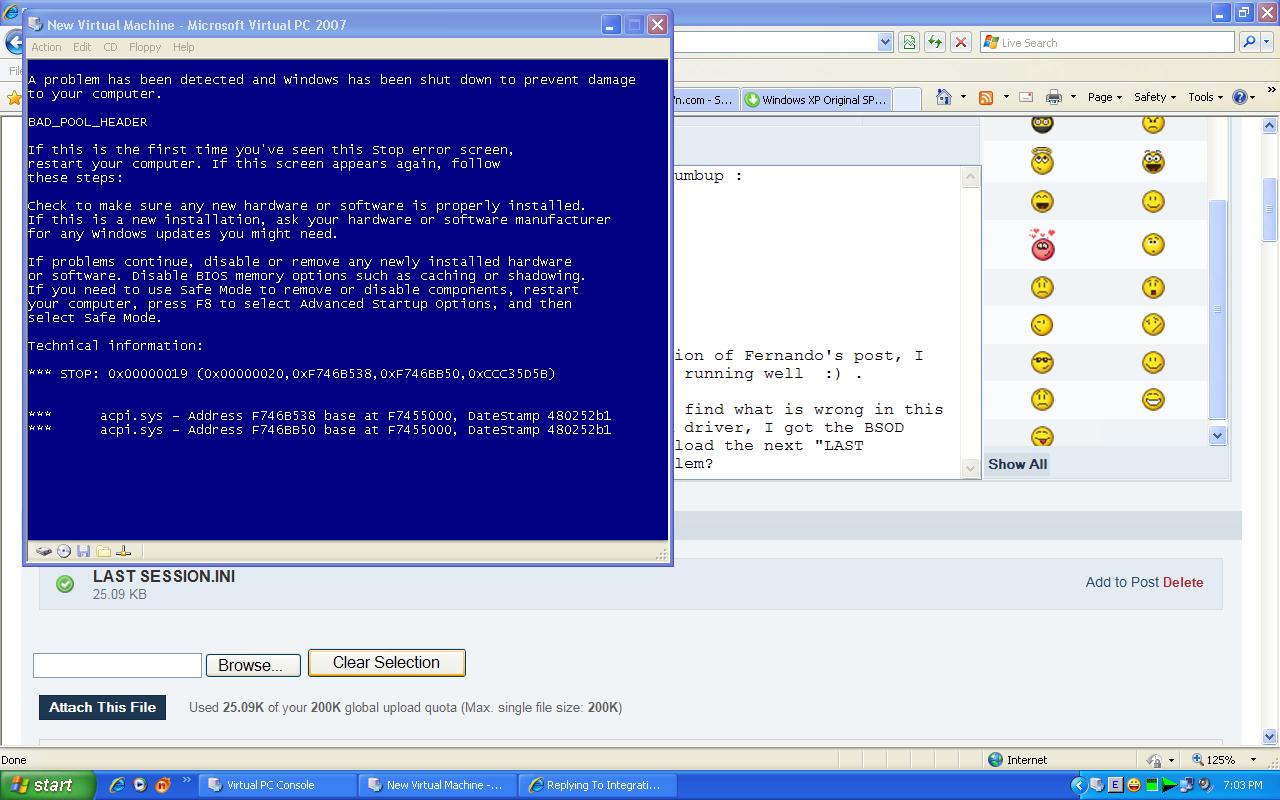The width and height of the screenshot is (1280, 800).
Task: Open the CD menu in Virtual PC
Action: 110,47
